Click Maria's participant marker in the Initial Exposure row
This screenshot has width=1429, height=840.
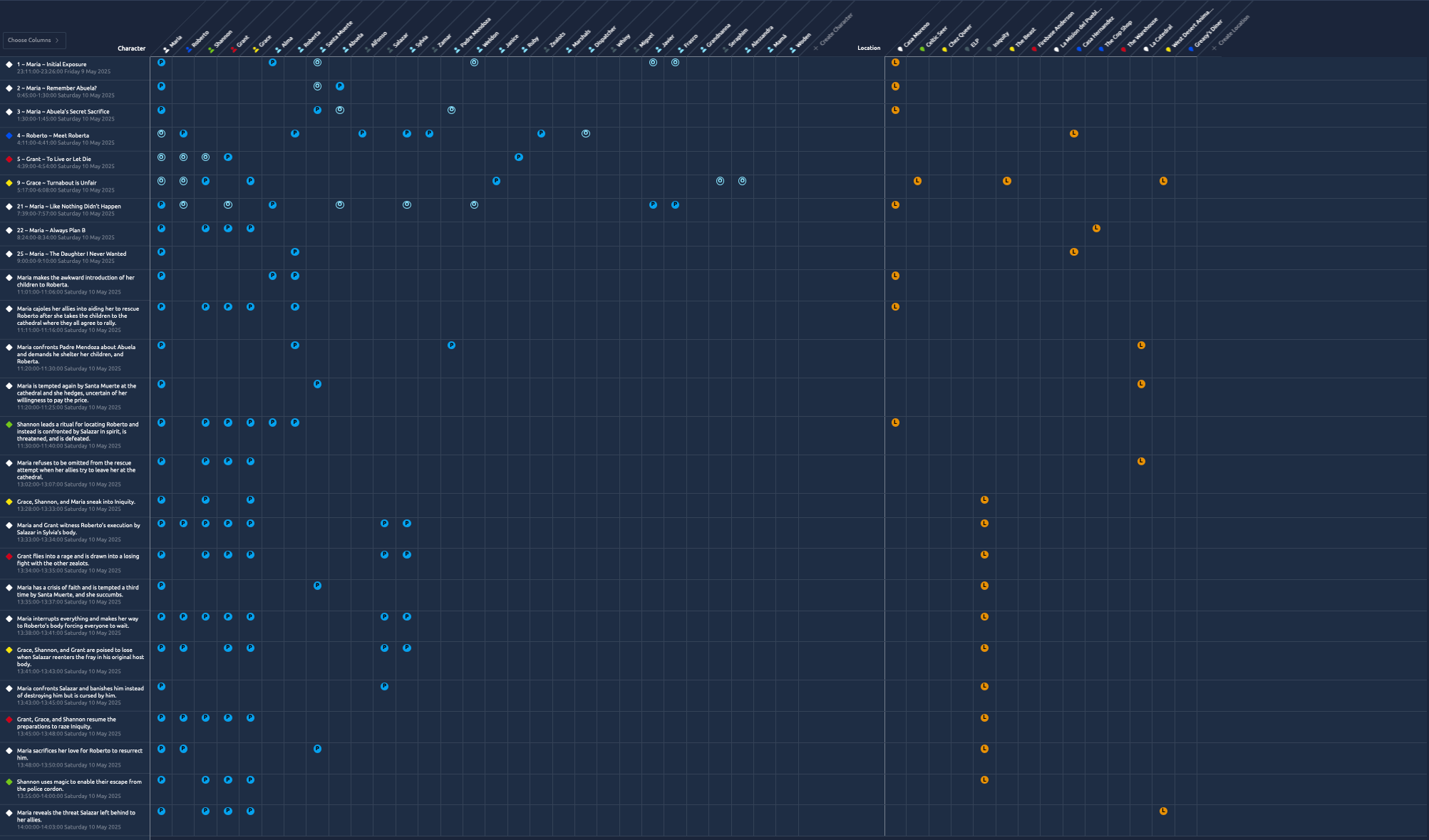point(161,63)
